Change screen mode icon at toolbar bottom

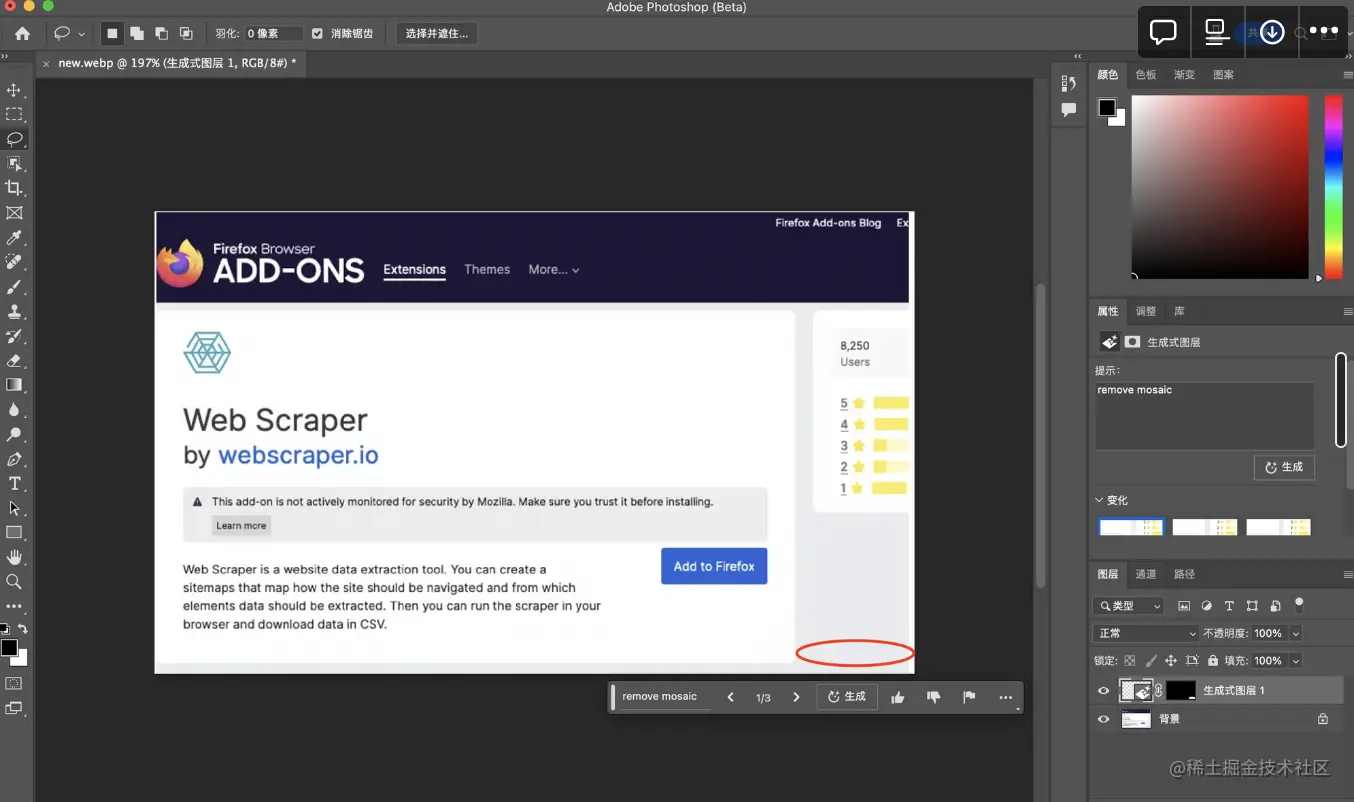click(14, 708)
